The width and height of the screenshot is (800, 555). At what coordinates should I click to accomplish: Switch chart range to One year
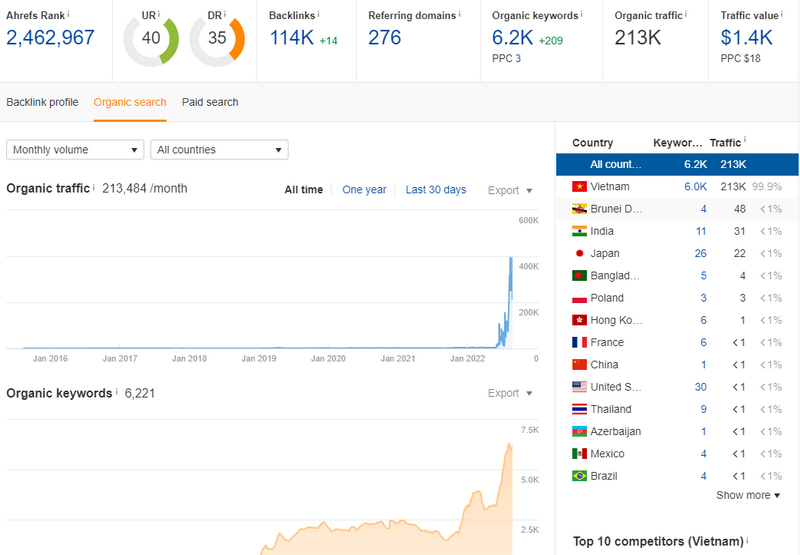coord(364,190)
